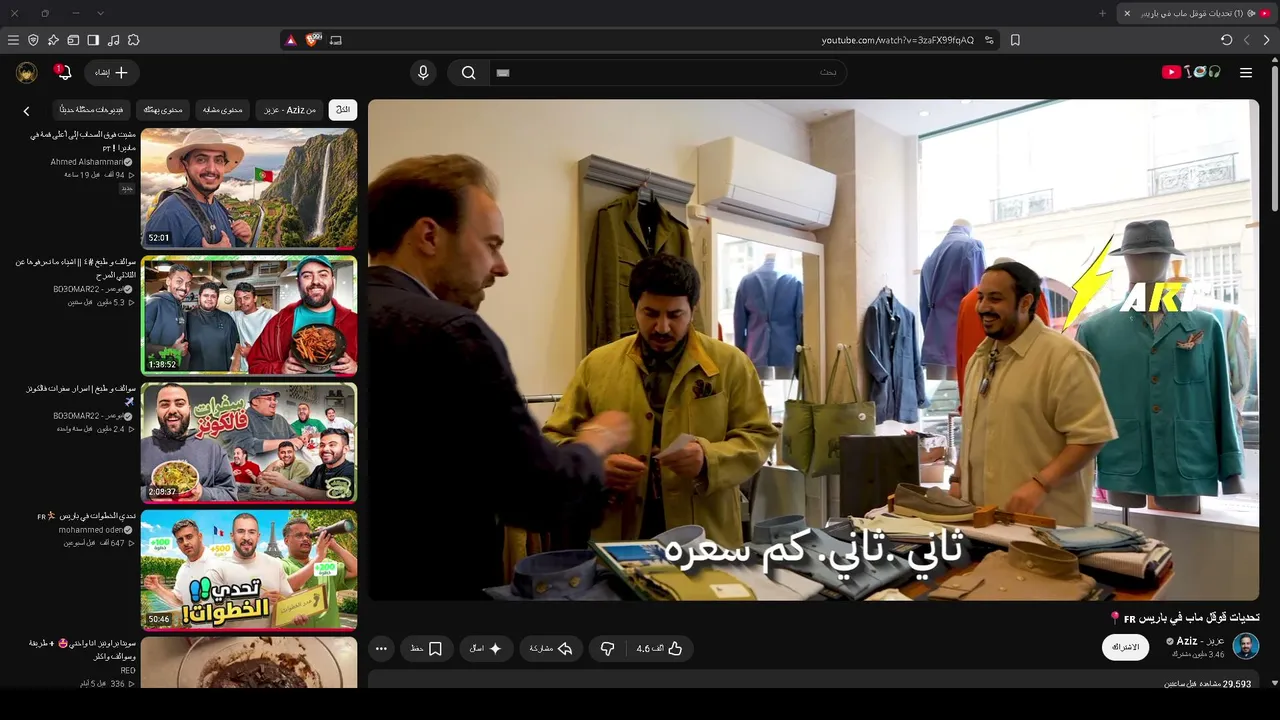This screenshot has width=1280, height=720.
Task: Click the 52:01 duration label
Action: coord(159,238)
